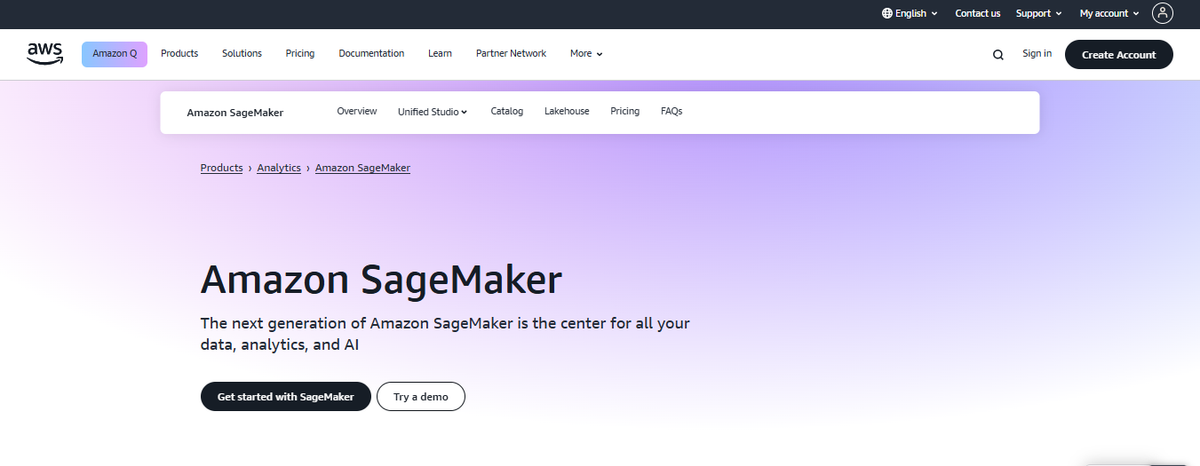Switch to the Catalog tab
Screen dimensions: 1200x466
(x=507, y=112)
